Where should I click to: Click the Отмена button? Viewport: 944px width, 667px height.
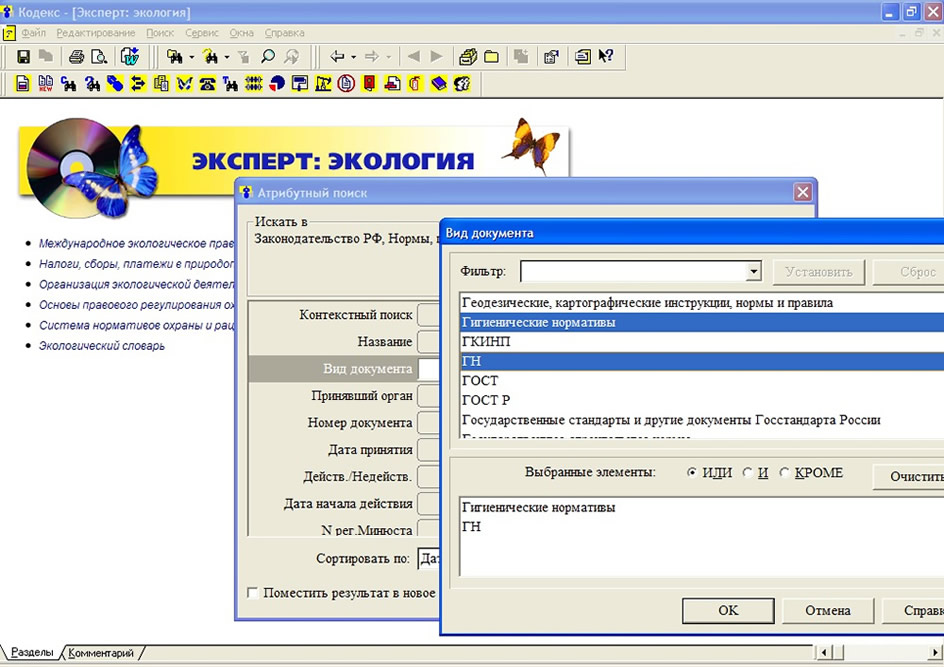(x=828, y=610)
